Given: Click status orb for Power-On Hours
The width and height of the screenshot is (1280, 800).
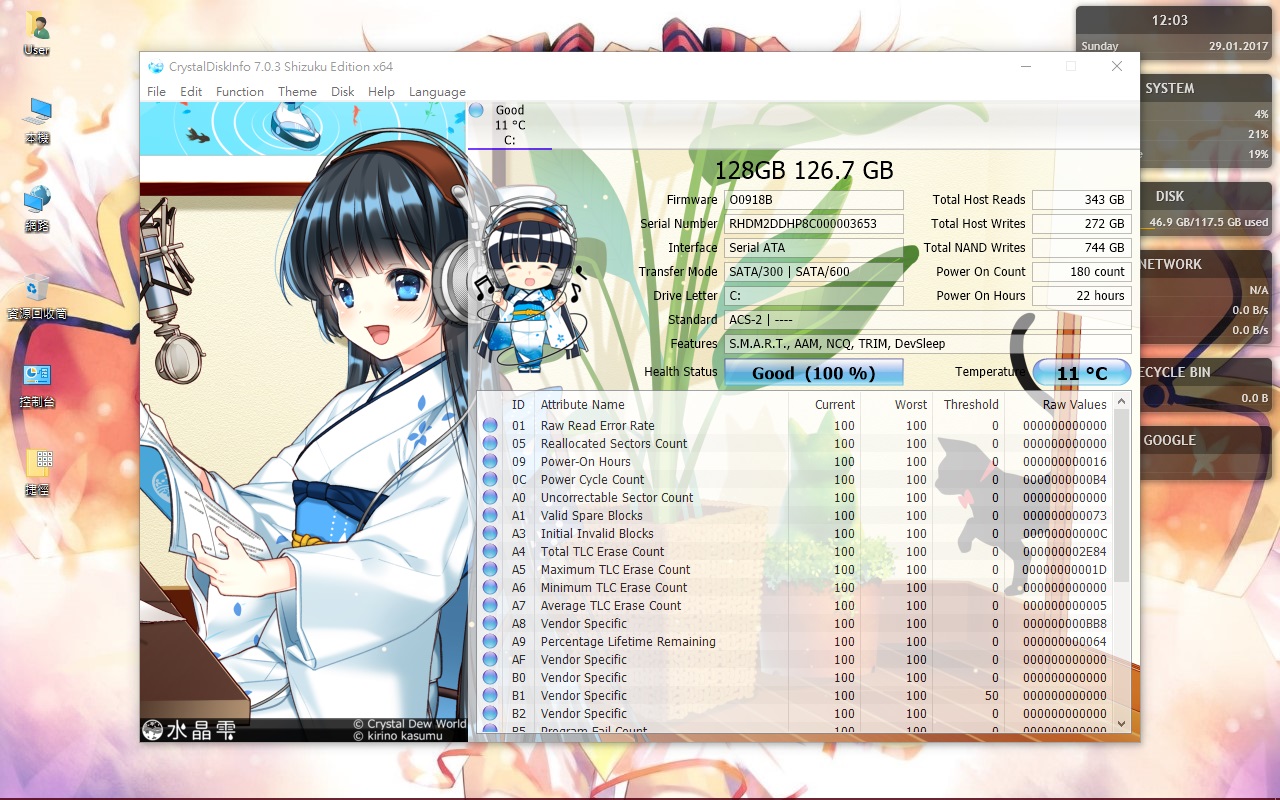Looking at the screenshot, I should point(490,462).
